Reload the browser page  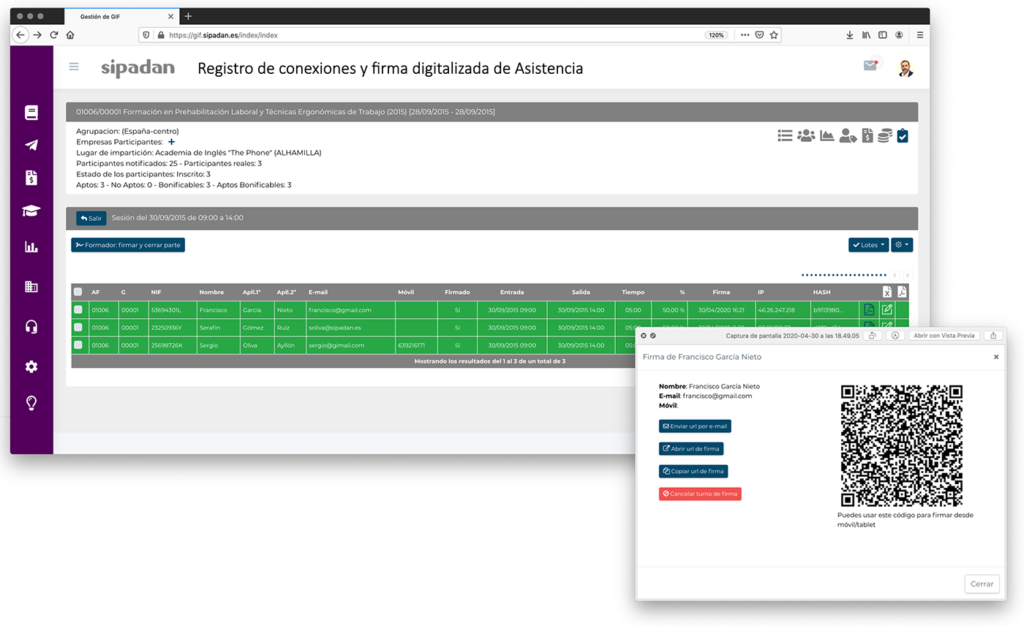pyautogui.click(x=54, y=35)
